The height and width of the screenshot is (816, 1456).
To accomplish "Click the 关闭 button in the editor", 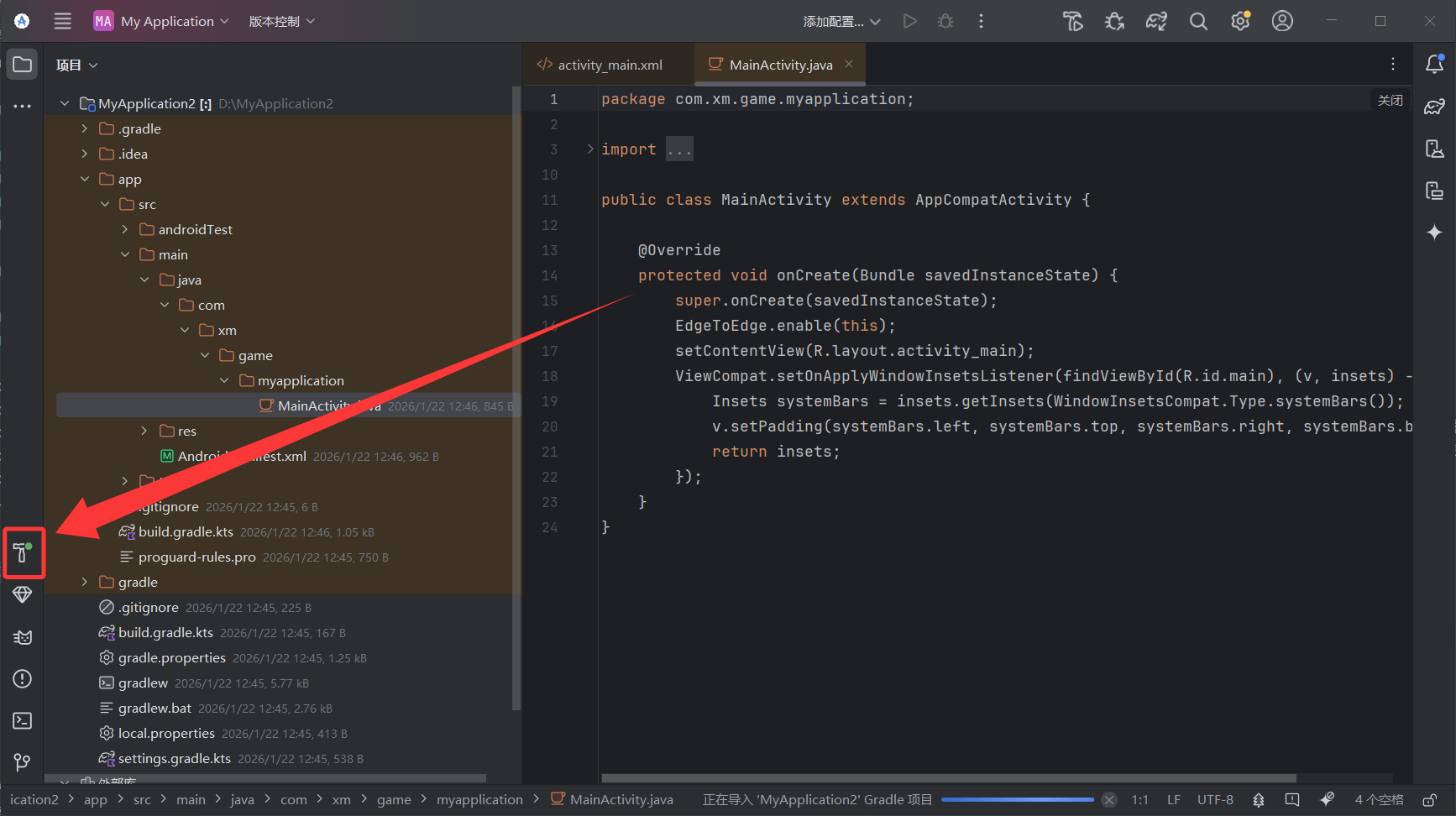I will click(x=1390, y=100).
